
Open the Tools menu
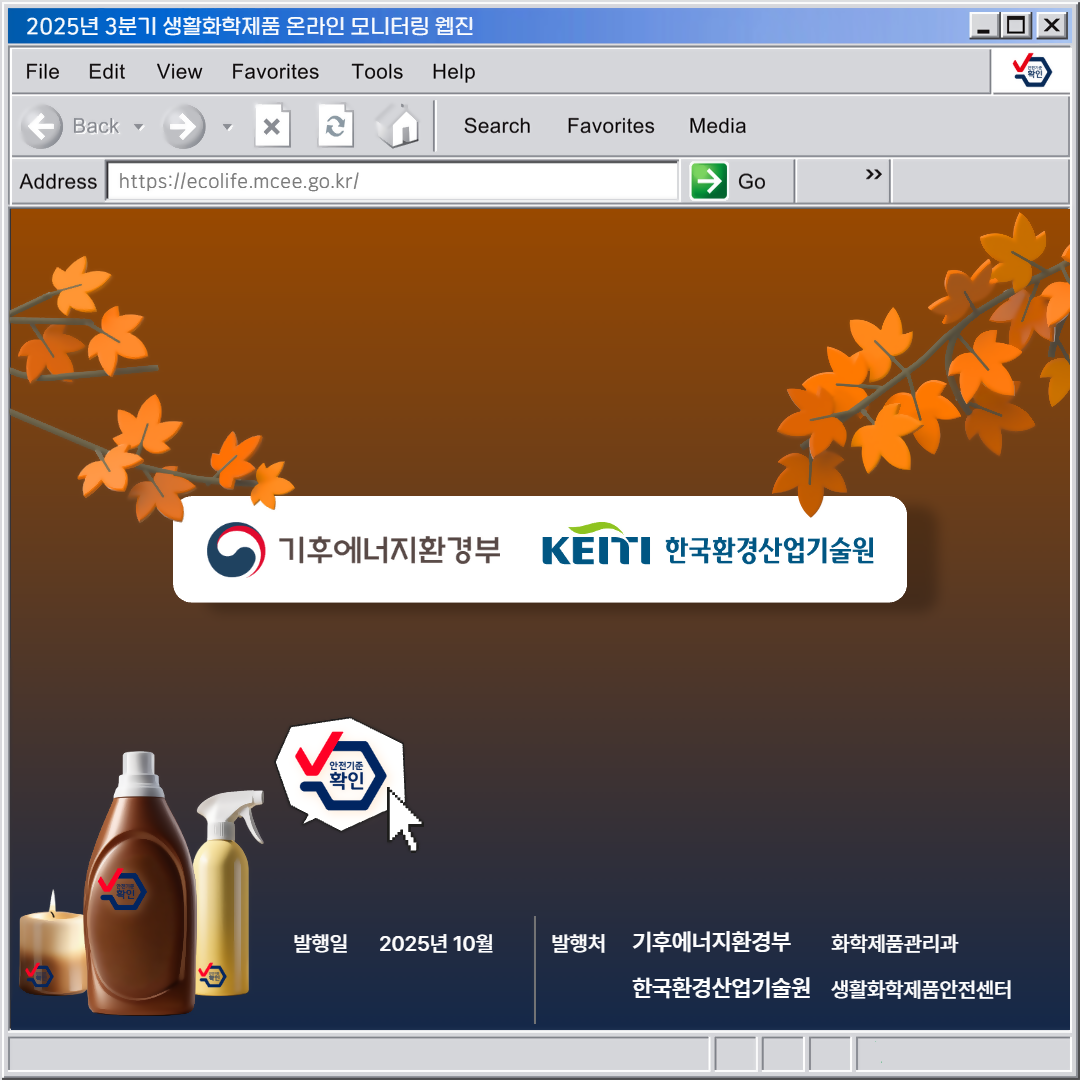click(x=377, y=72)
